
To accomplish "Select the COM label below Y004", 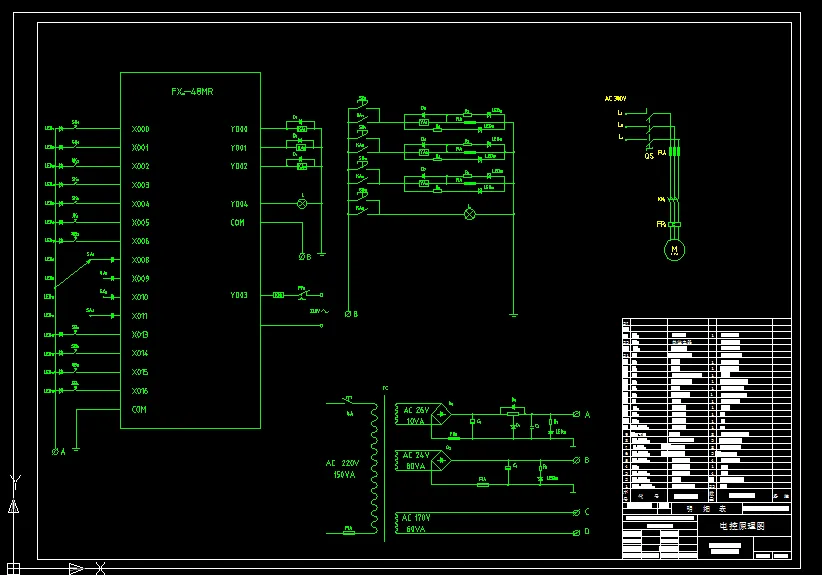I will click(237, 223).
